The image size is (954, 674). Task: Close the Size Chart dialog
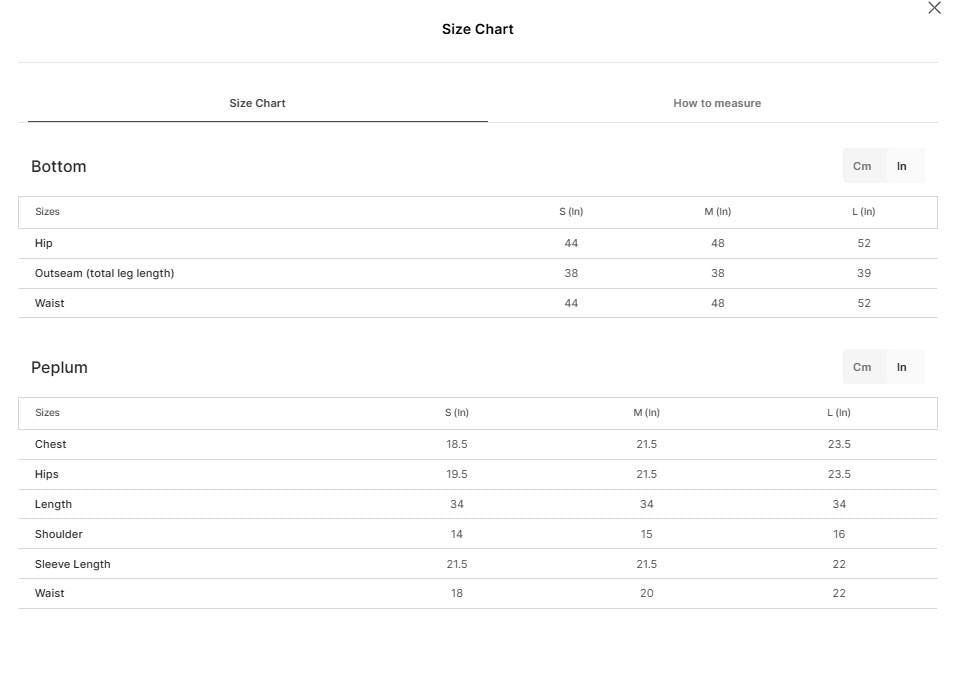934,8
